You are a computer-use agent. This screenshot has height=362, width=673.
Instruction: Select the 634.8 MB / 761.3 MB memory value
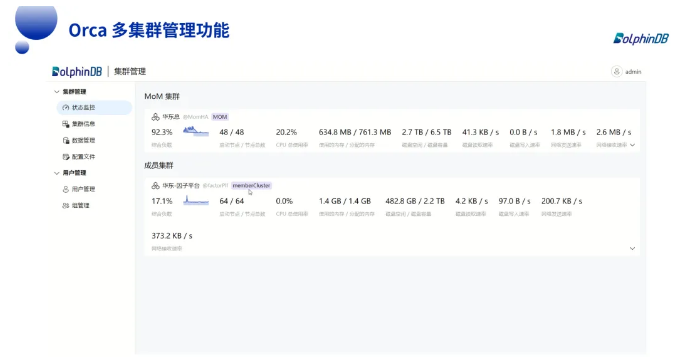point(355,132)
